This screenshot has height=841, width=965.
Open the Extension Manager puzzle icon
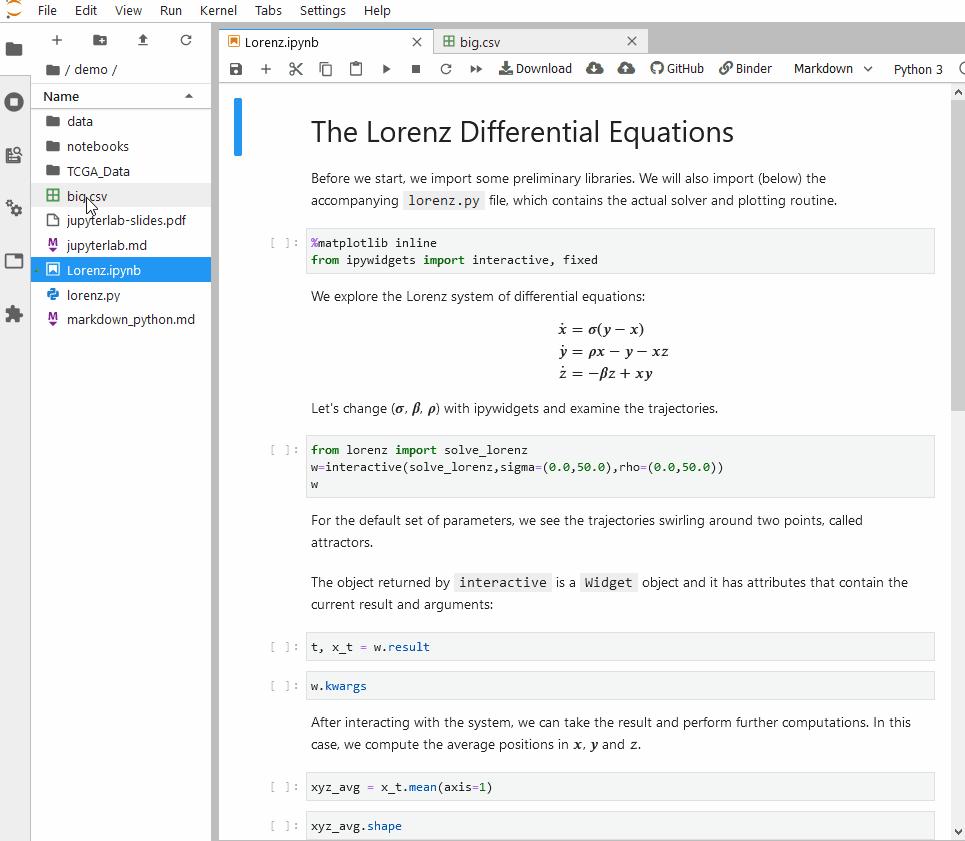14,314
